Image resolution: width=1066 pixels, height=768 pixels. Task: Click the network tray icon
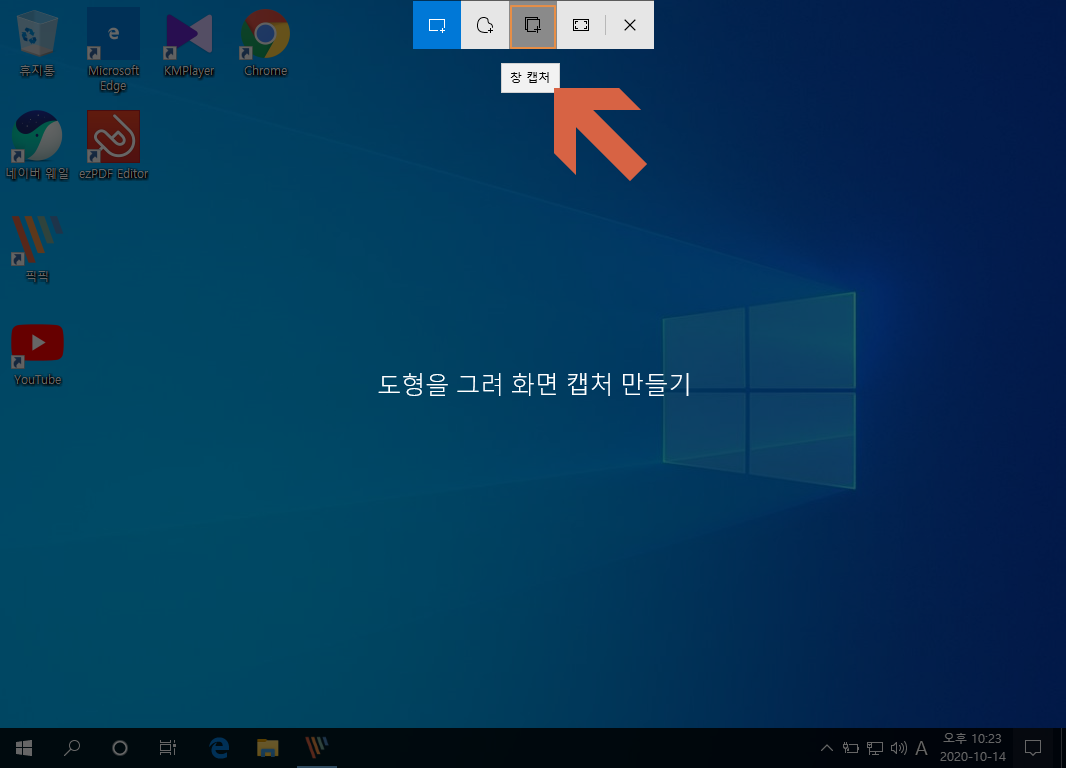coord(875,748)
